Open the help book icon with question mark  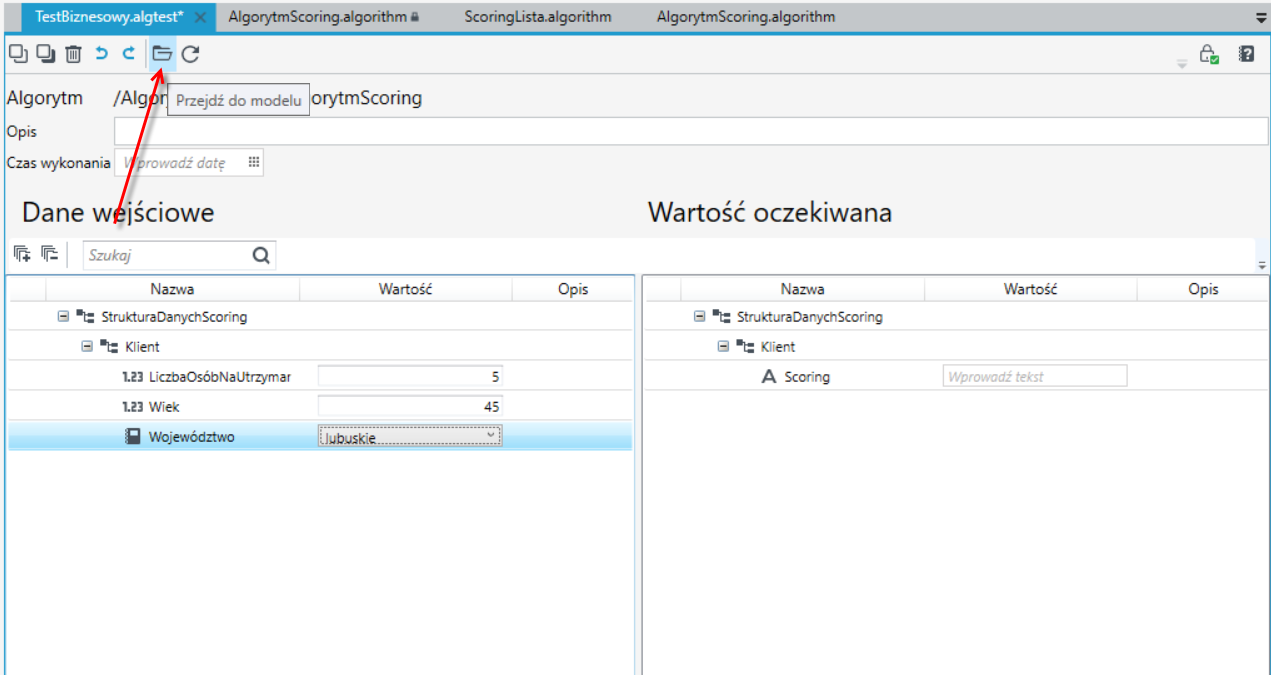pyautogui.click(x=1246, y=54)
